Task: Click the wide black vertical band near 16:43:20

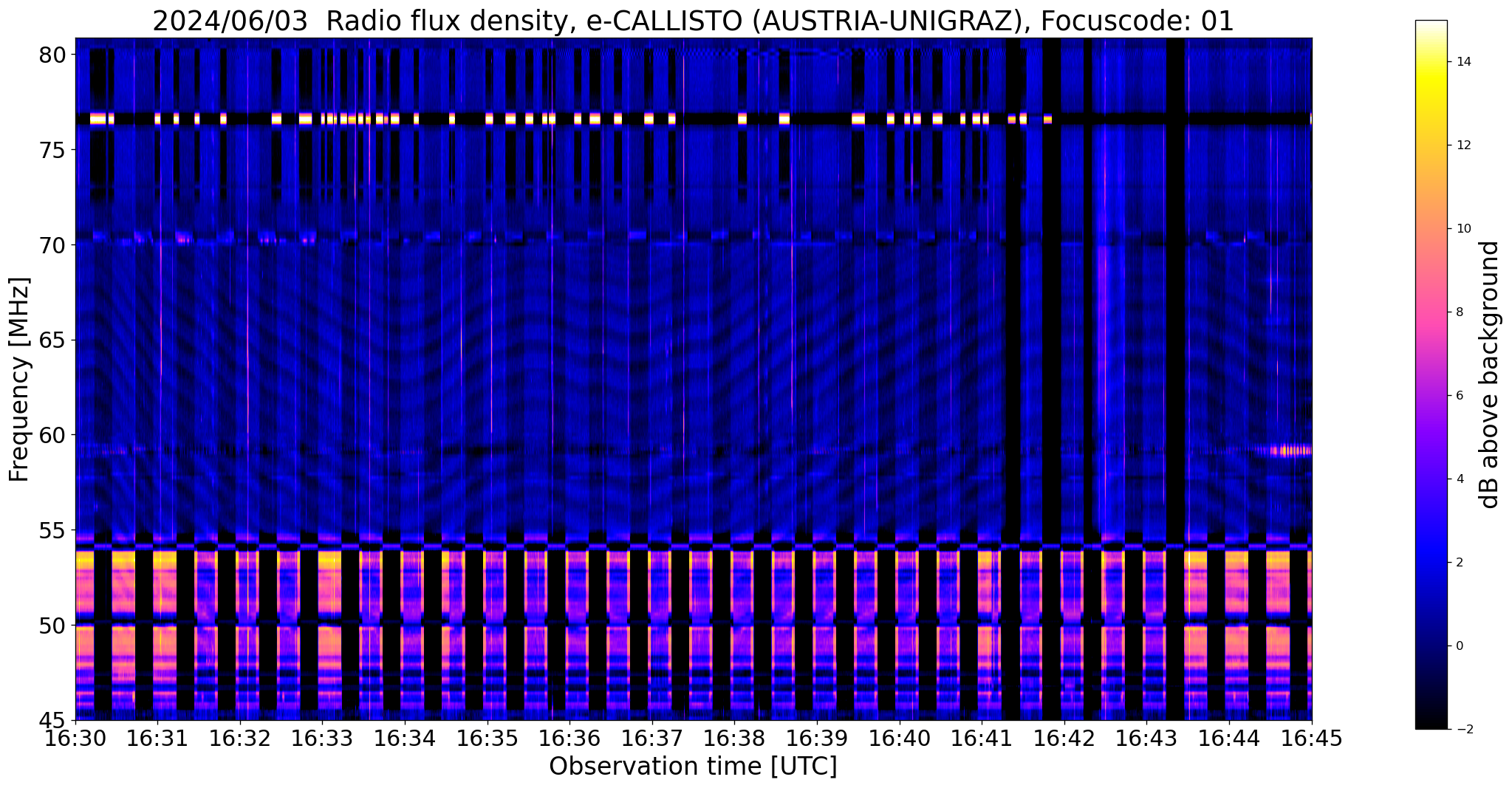Action: click(1175, 379)
